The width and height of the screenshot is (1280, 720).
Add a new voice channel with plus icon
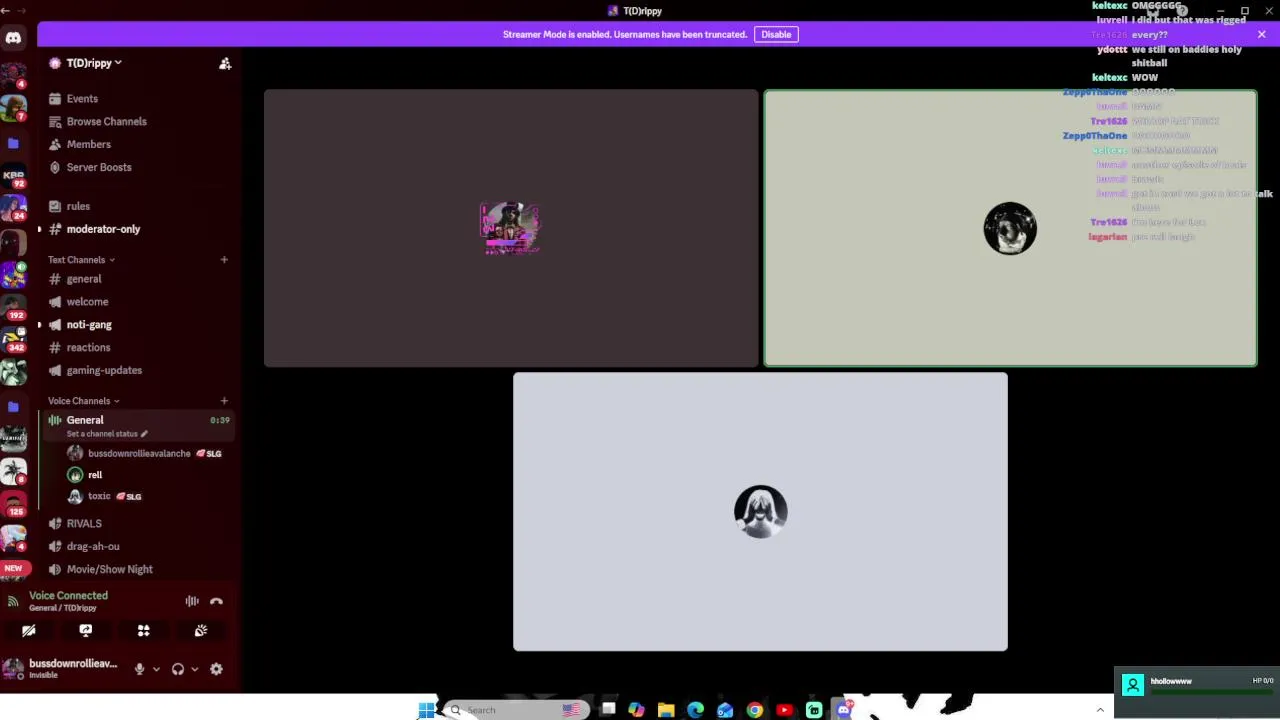(224, 401)
